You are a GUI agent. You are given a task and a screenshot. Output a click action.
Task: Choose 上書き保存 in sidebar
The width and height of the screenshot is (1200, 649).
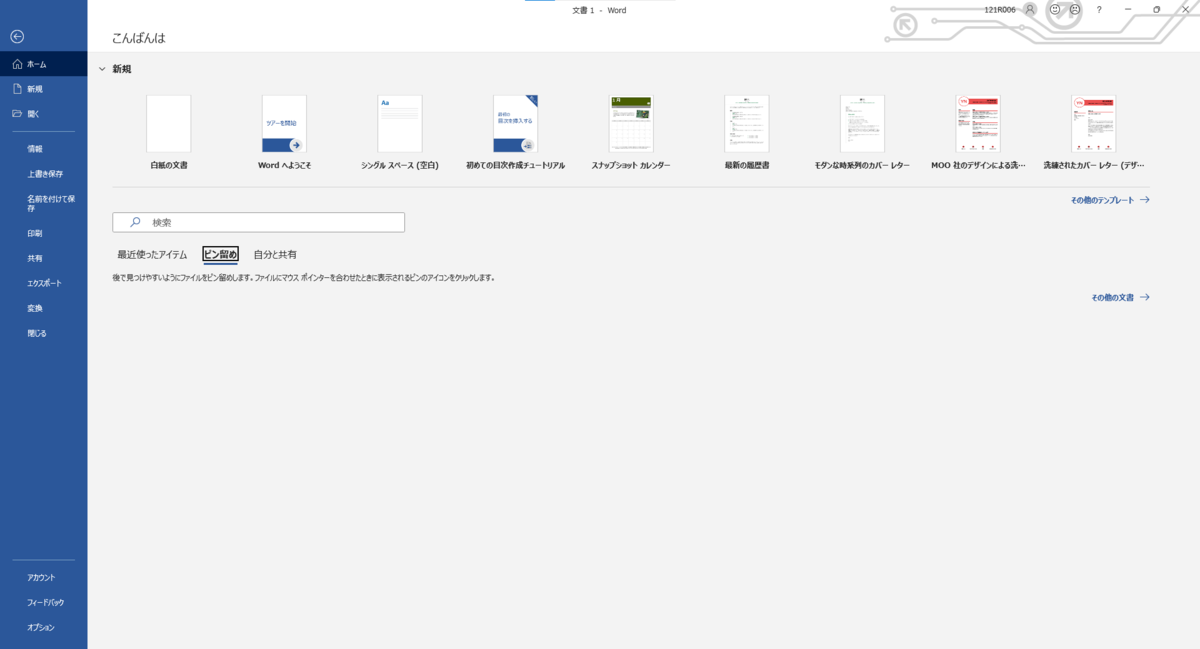[44, 174]
